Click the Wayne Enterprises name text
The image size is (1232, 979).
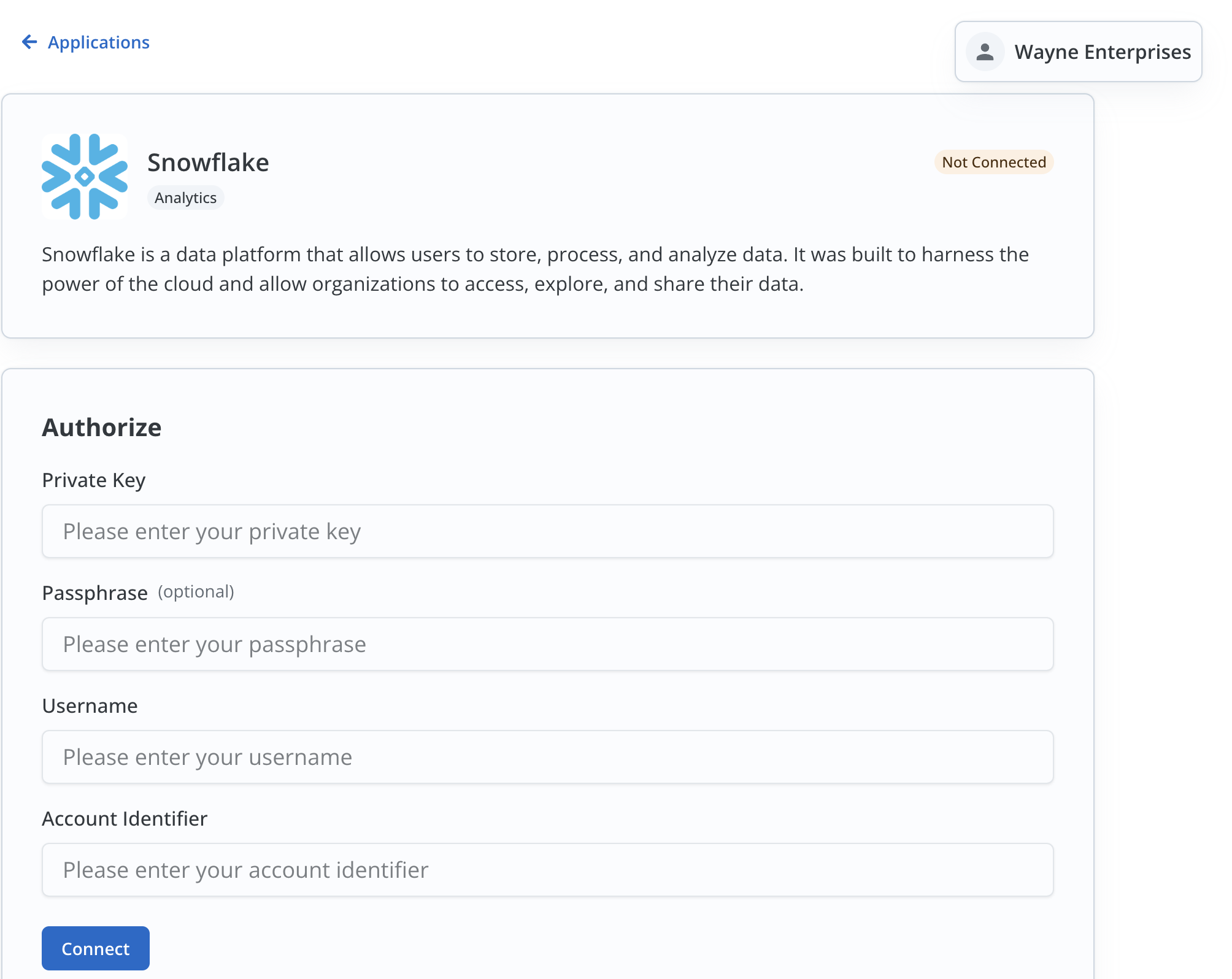[x=1103, y=52]
